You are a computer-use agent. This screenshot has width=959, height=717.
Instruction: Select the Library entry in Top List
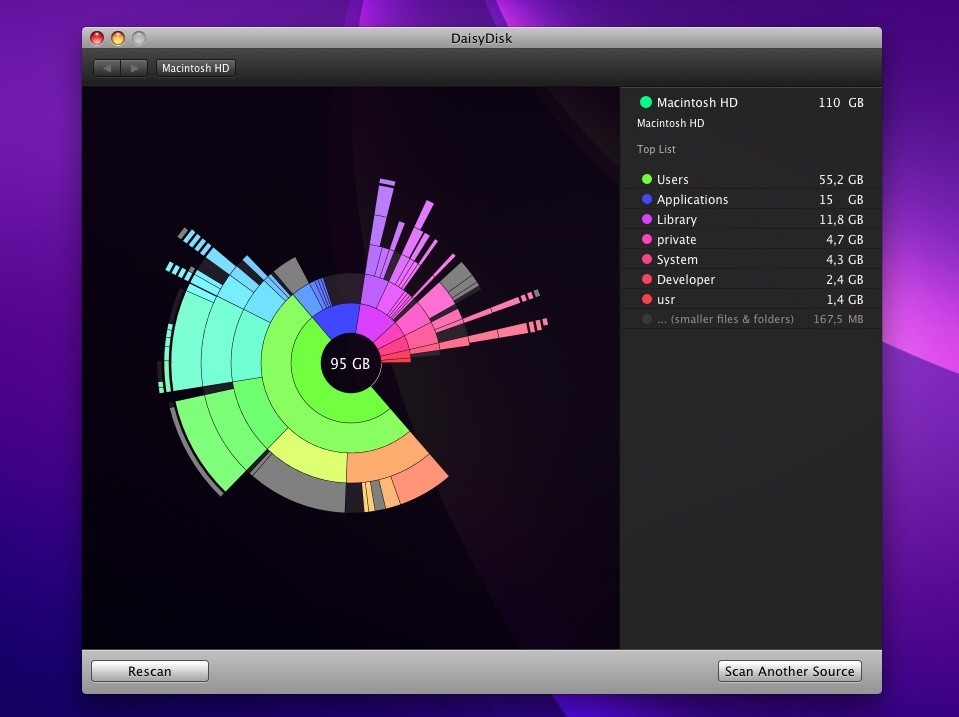(x=751, y=219)
